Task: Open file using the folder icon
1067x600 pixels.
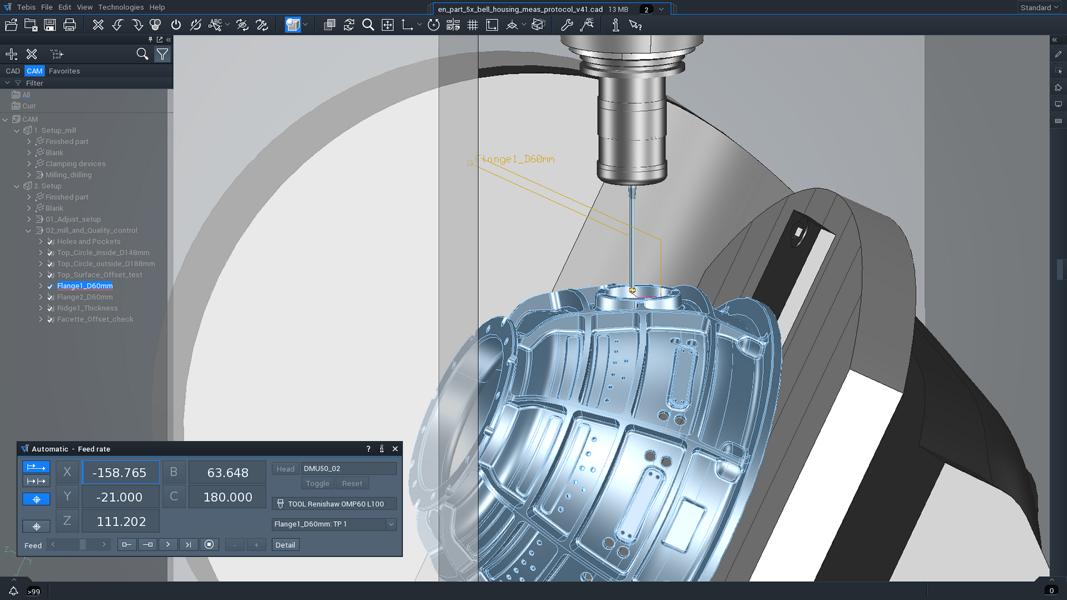Action: (11, 25)
